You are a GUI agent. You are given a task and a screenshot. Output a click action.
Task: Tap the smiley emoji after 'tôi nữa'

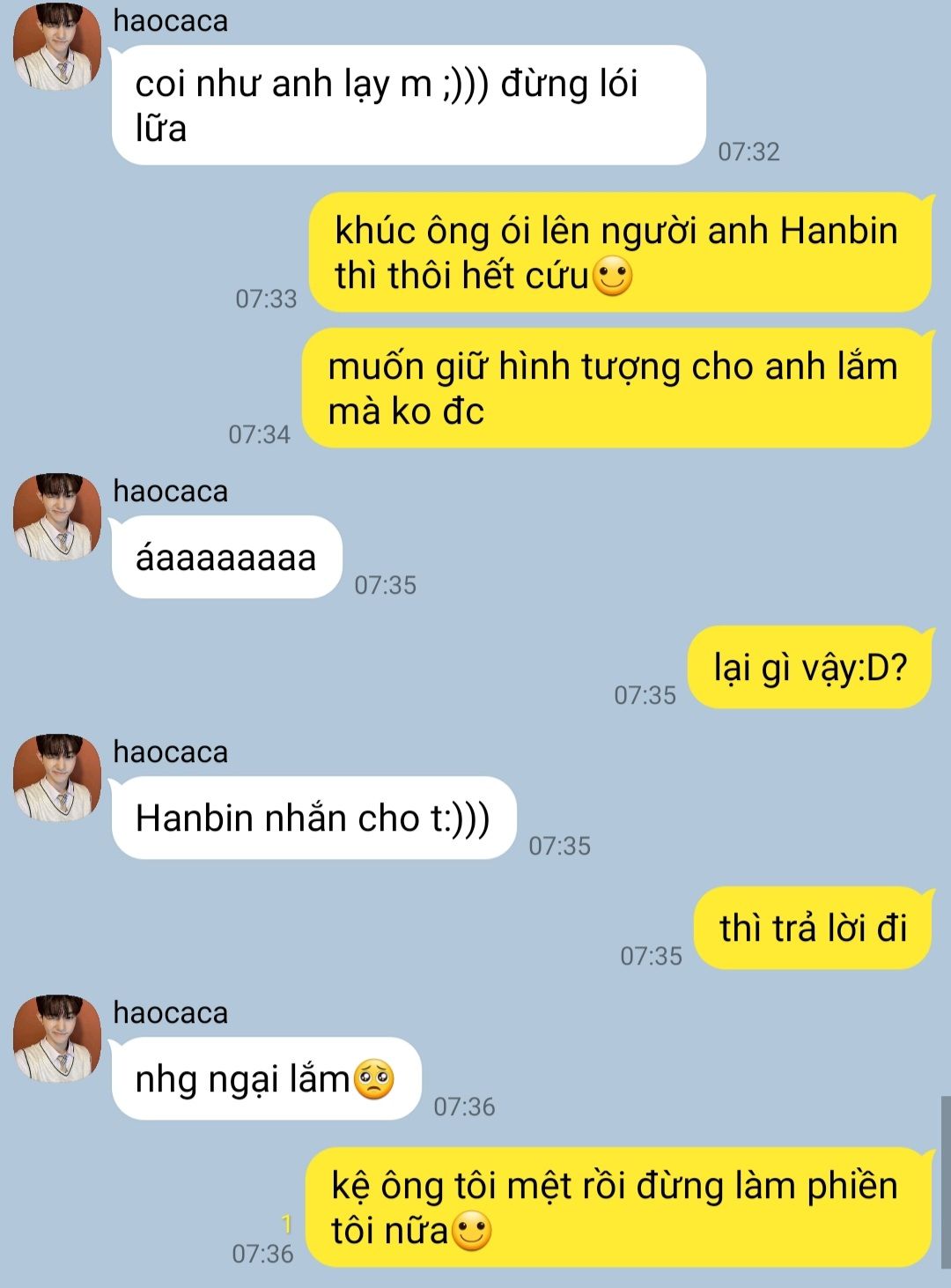[472, 1232]
